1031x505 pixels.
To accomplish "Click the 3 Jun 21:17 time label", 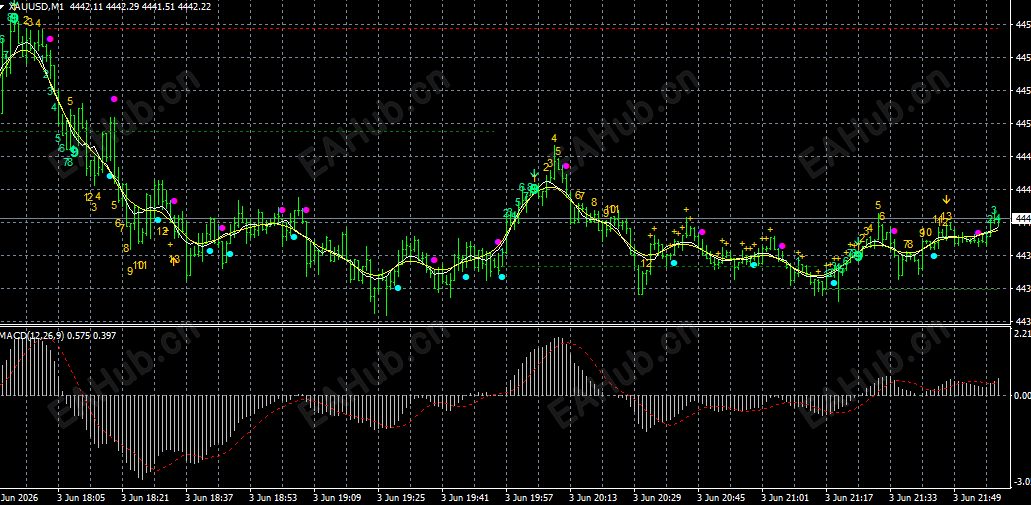I will (x=850, y=498).
